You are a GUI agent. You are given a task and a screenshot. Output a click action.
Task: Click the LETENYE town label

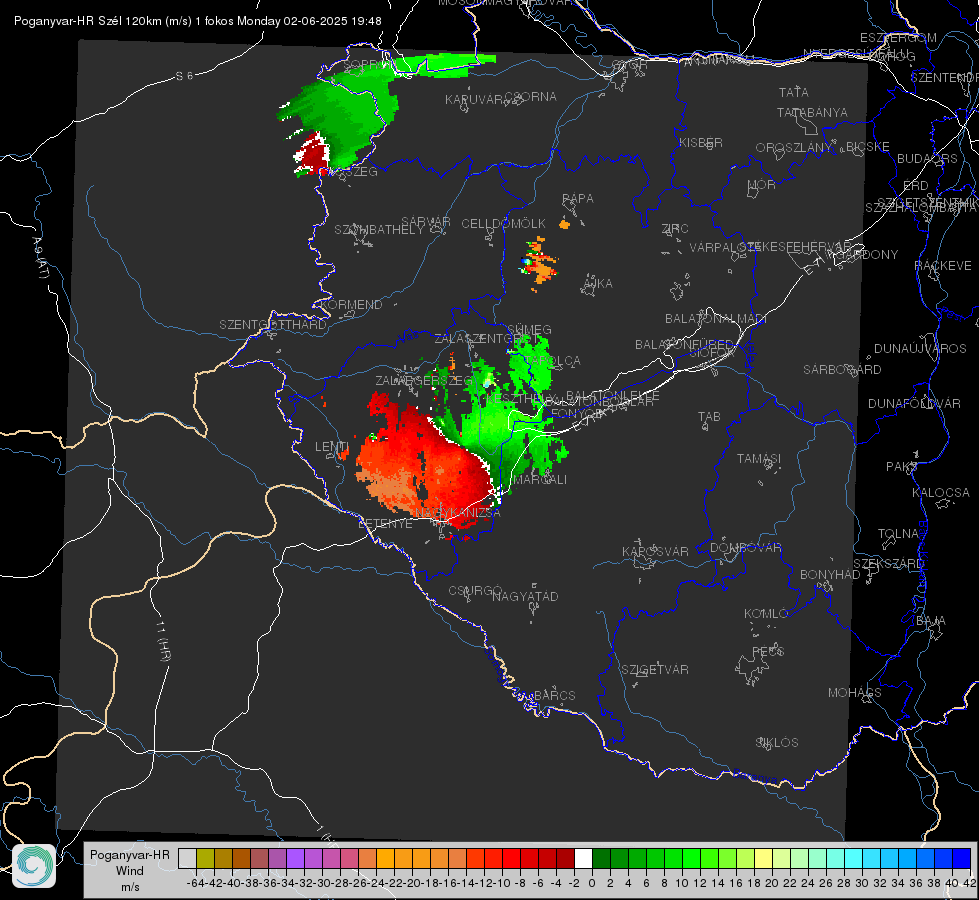[x=385, y=524]
